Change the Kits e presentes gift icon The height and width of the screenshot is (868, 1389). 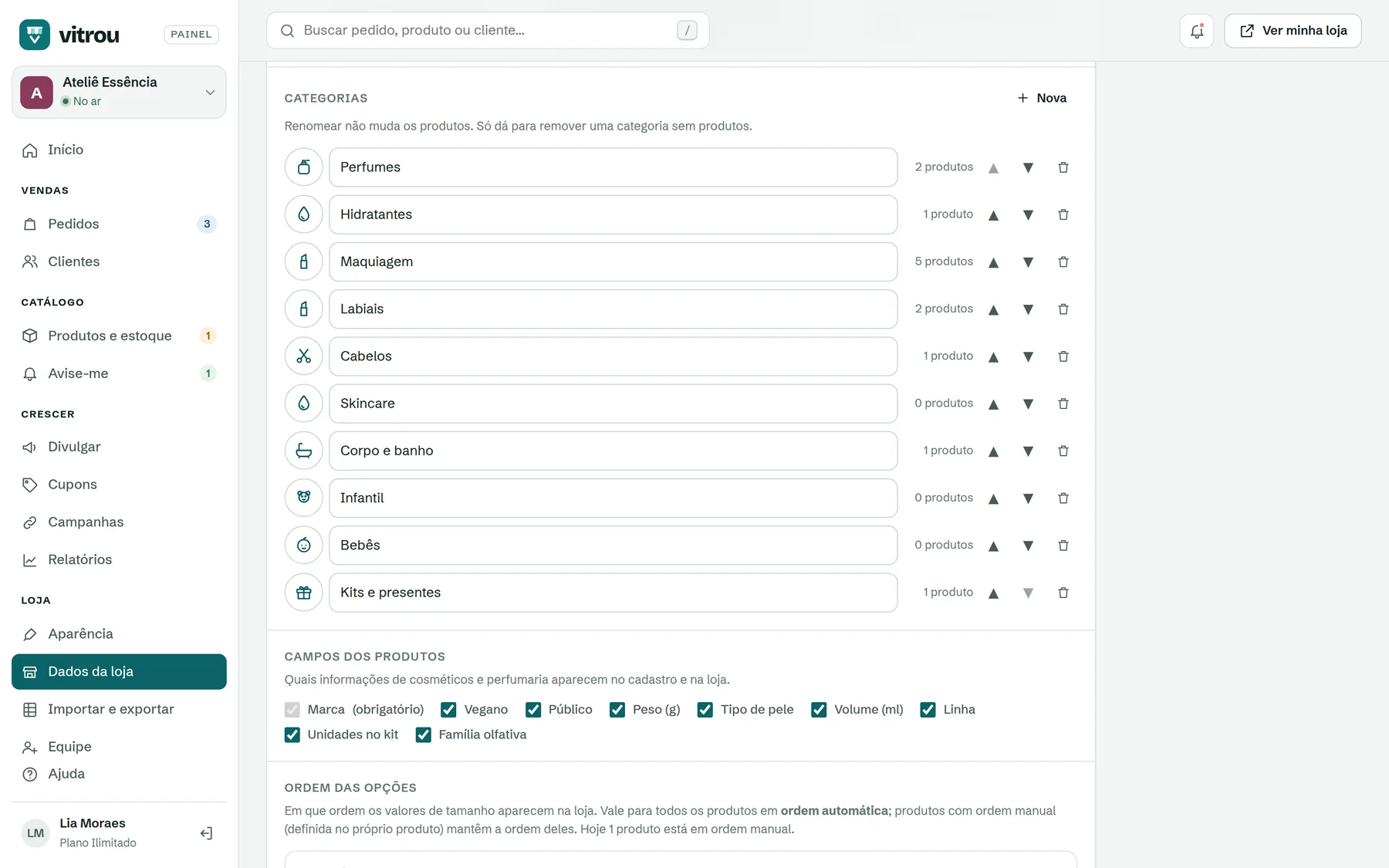304,593
